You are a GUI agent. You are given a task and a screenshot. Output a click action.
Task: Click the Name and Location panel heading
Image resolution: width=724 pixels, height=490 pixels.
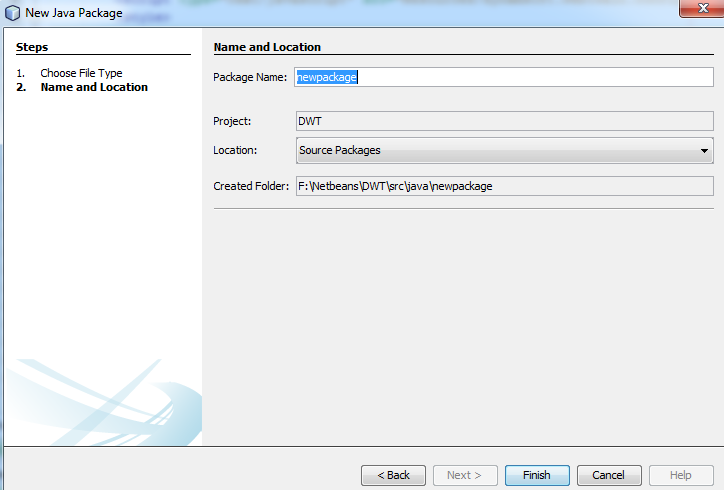(267, 47)
